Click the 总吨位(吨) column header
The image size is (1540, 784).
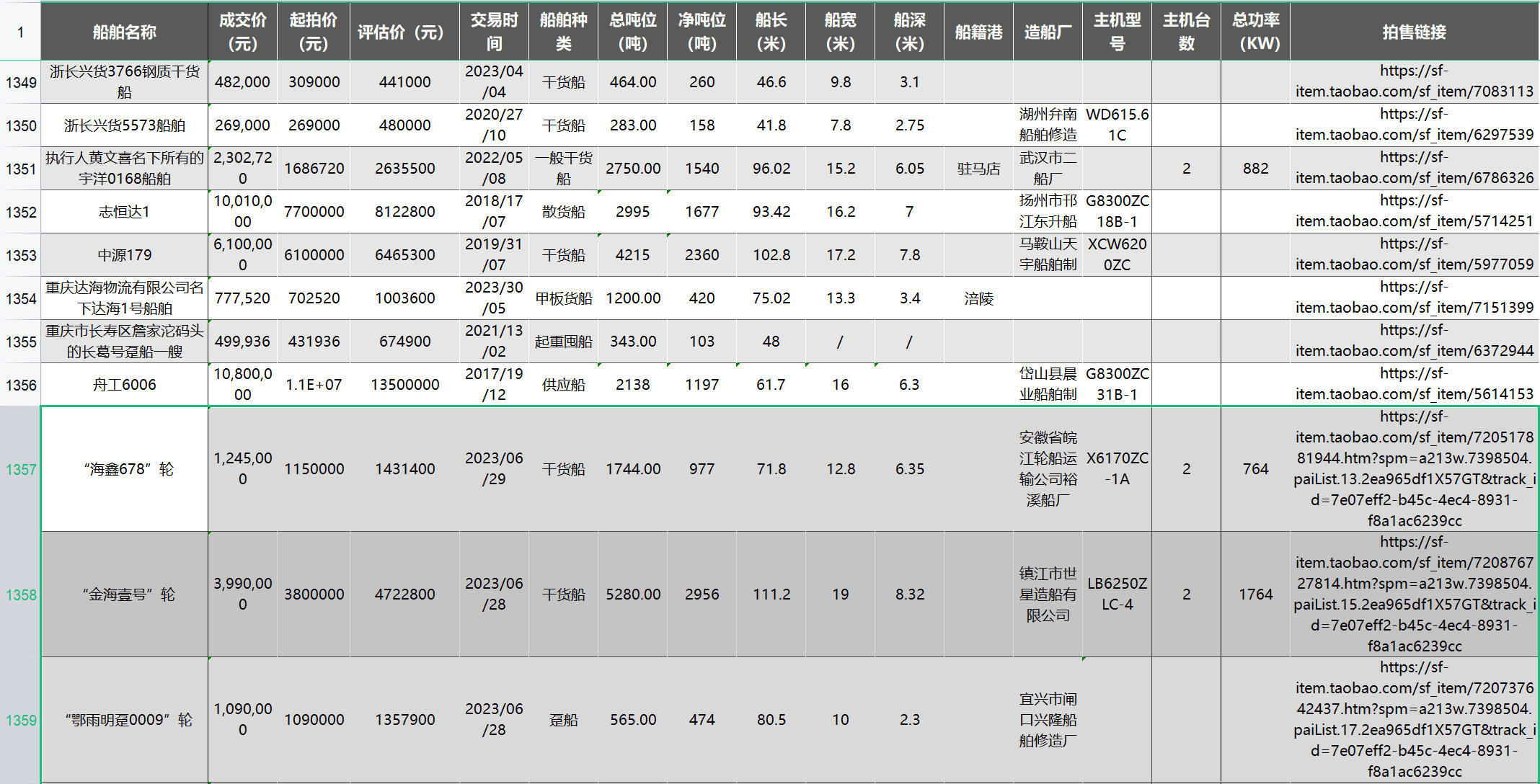pos(632,32)
